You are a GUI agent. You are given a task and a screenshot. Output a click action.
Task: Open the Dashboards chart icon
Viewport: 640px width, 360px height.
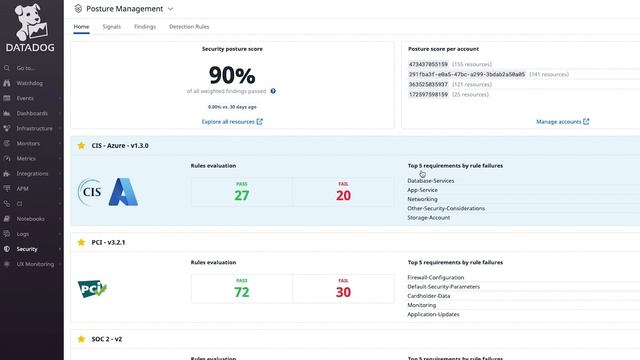coord(7,113)
